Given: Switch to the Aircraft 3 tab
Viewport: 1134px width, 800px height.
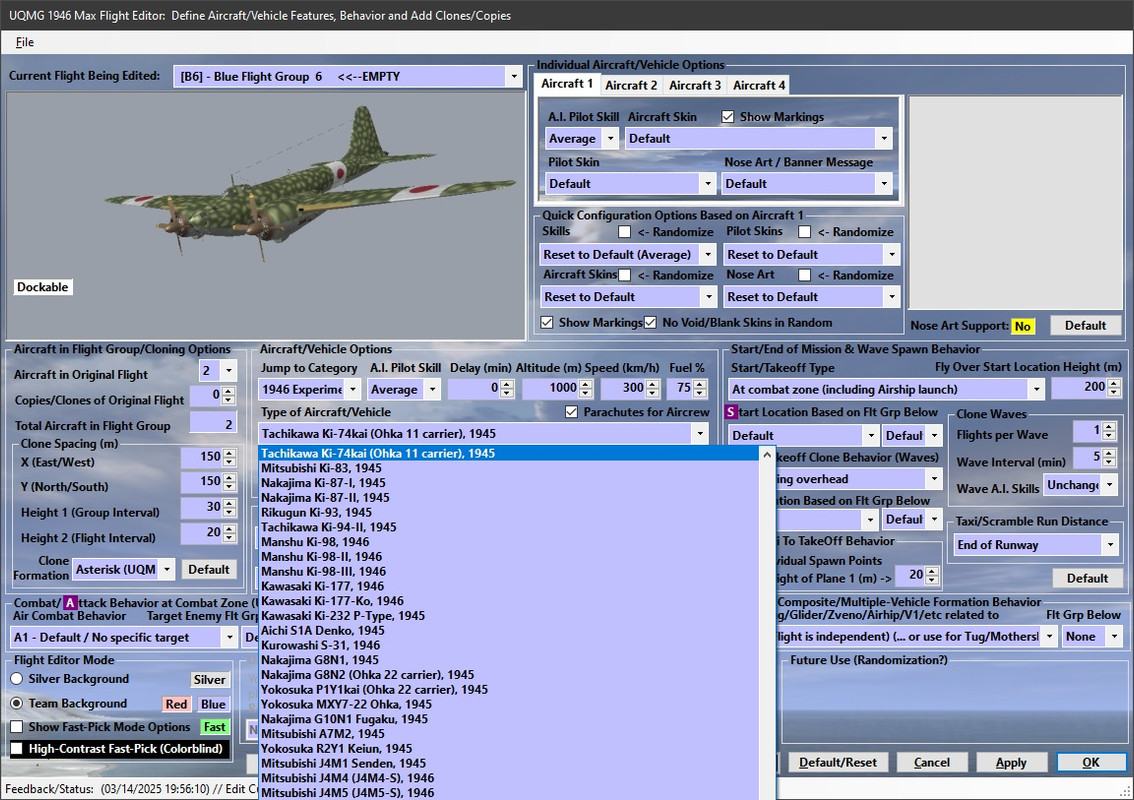Looking at the screenshot, I should (694, 85).
